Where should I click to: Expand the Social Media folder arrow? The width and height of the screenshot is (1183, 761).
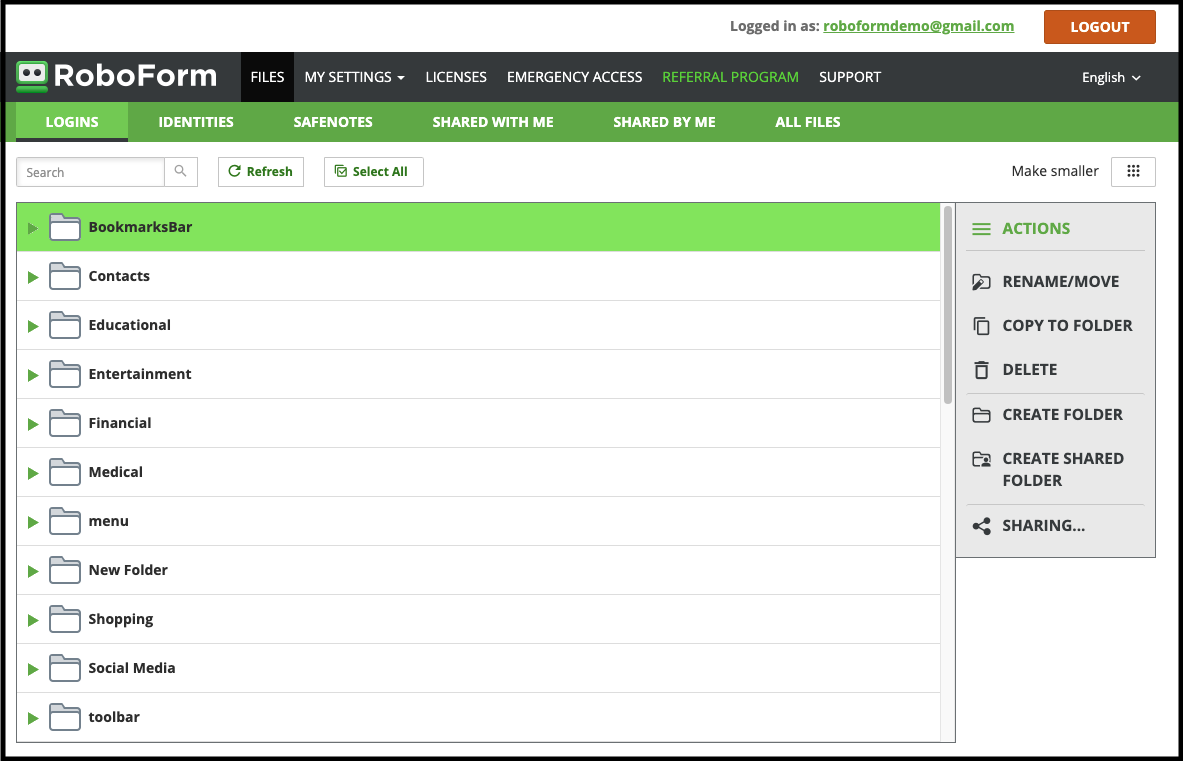[x=32, y=669]
